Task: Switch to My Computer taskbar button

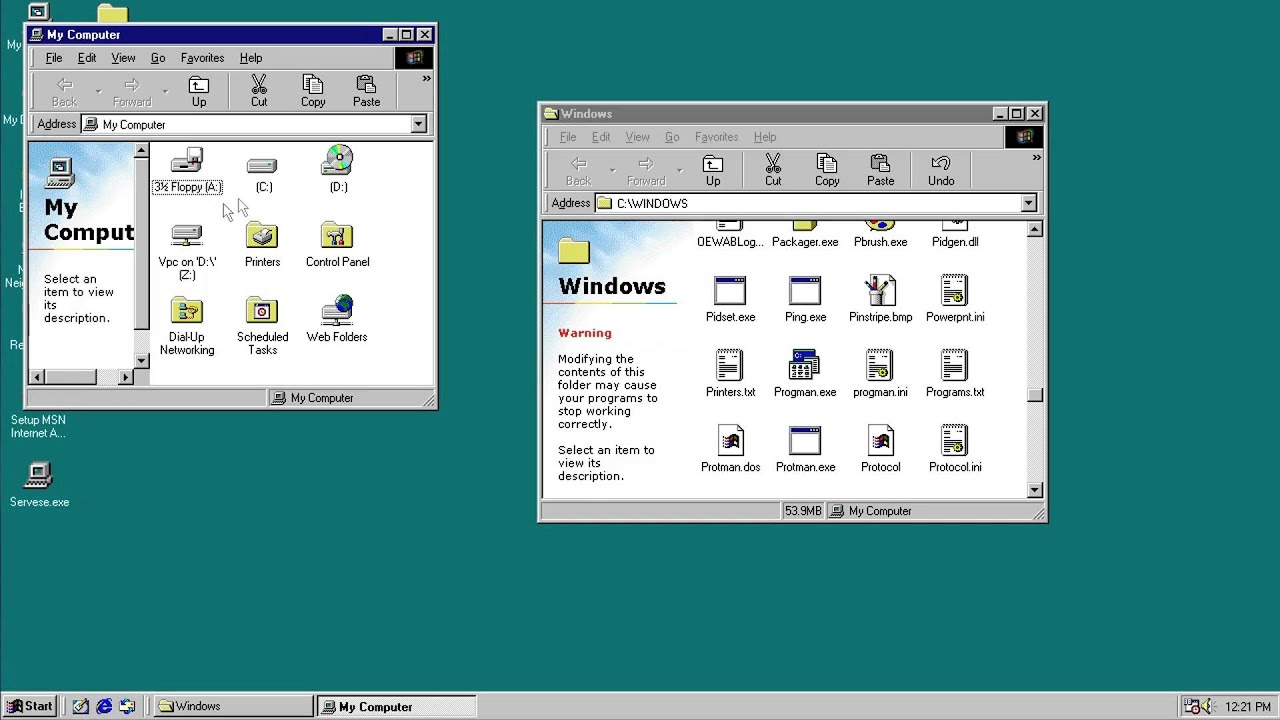Action: 396,706
